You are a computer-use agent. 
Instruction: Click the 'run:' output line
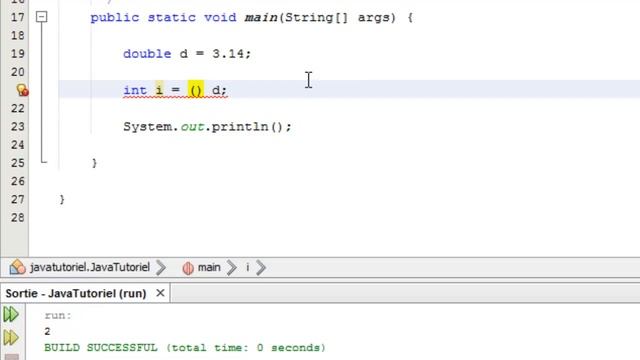coord(58,315)
